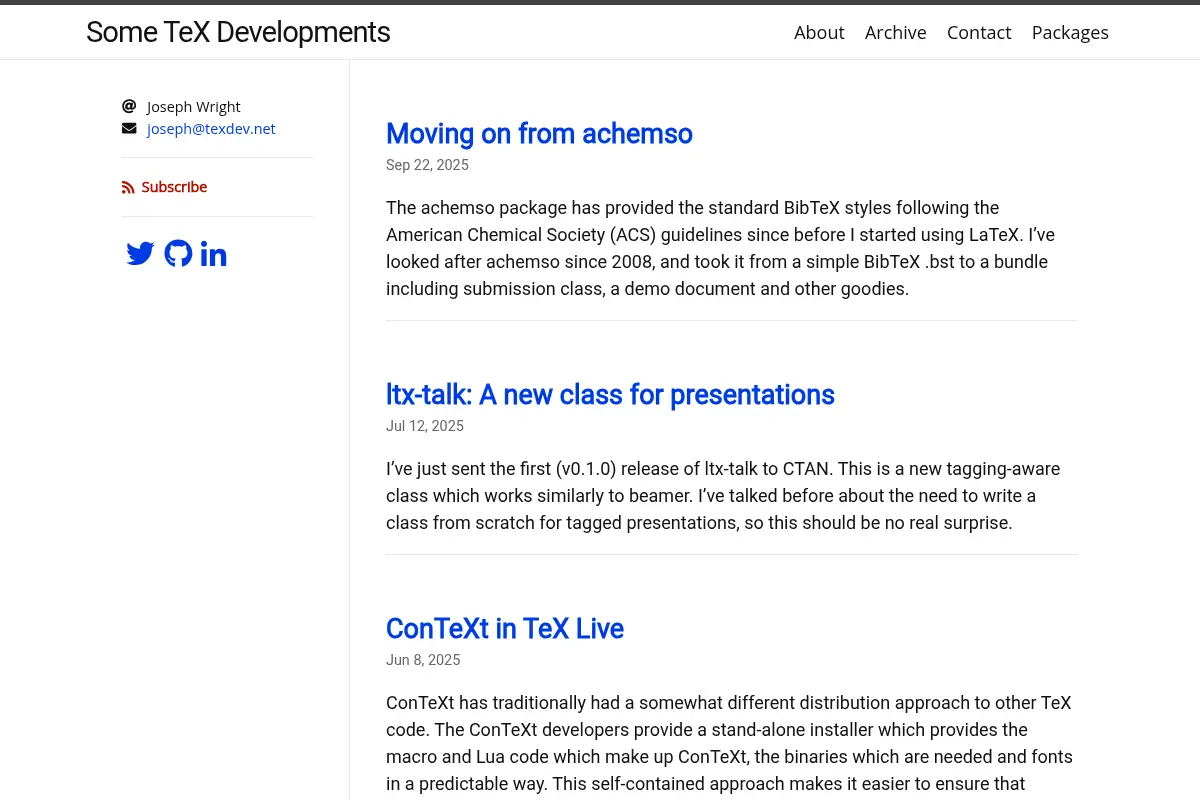Open the Archive menu item
Image resolution: width=1200 pixels, height=800 pixels.
tap(895, 32)
